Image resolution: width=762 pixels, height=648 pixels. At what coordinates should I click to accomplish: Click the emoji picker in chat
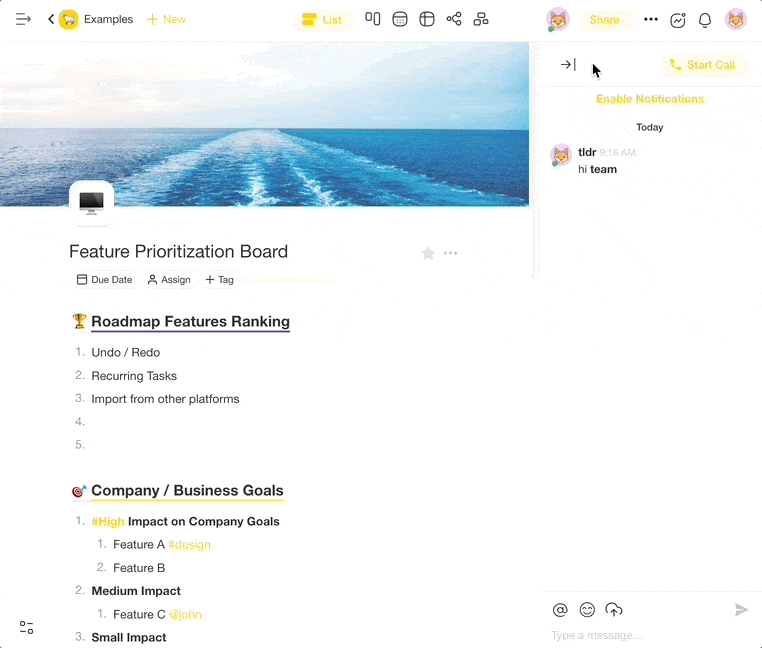point(587,610)
